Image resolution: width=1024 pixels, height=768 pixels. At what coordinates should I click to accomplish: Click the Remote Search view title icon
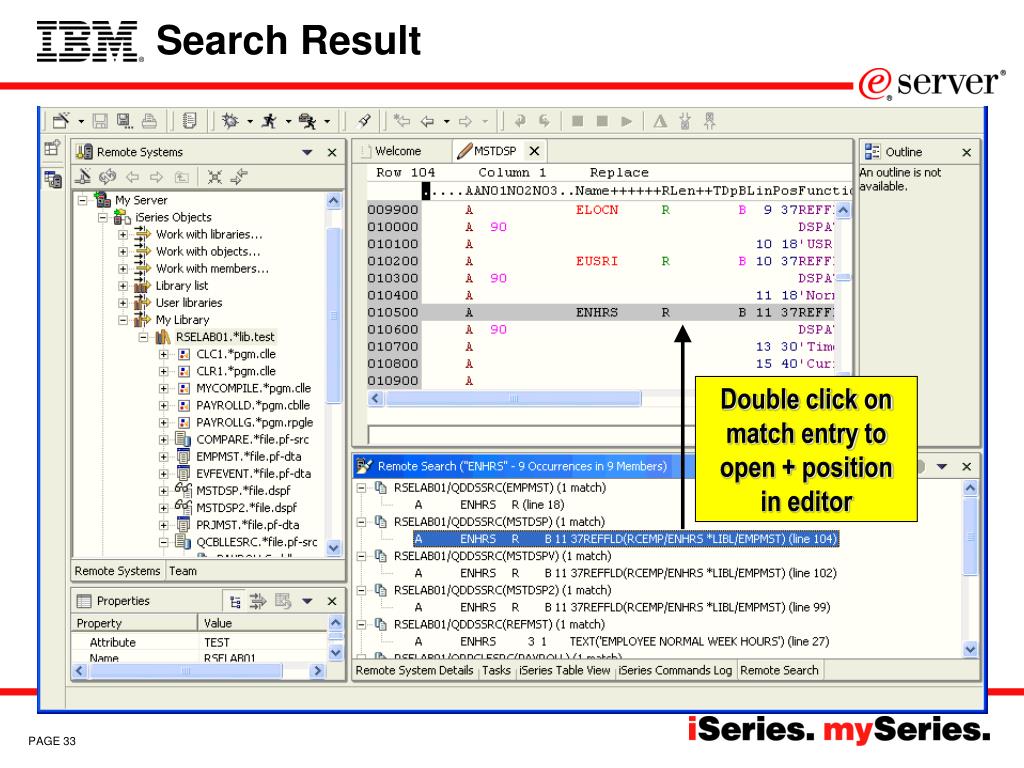click(364, 466)
